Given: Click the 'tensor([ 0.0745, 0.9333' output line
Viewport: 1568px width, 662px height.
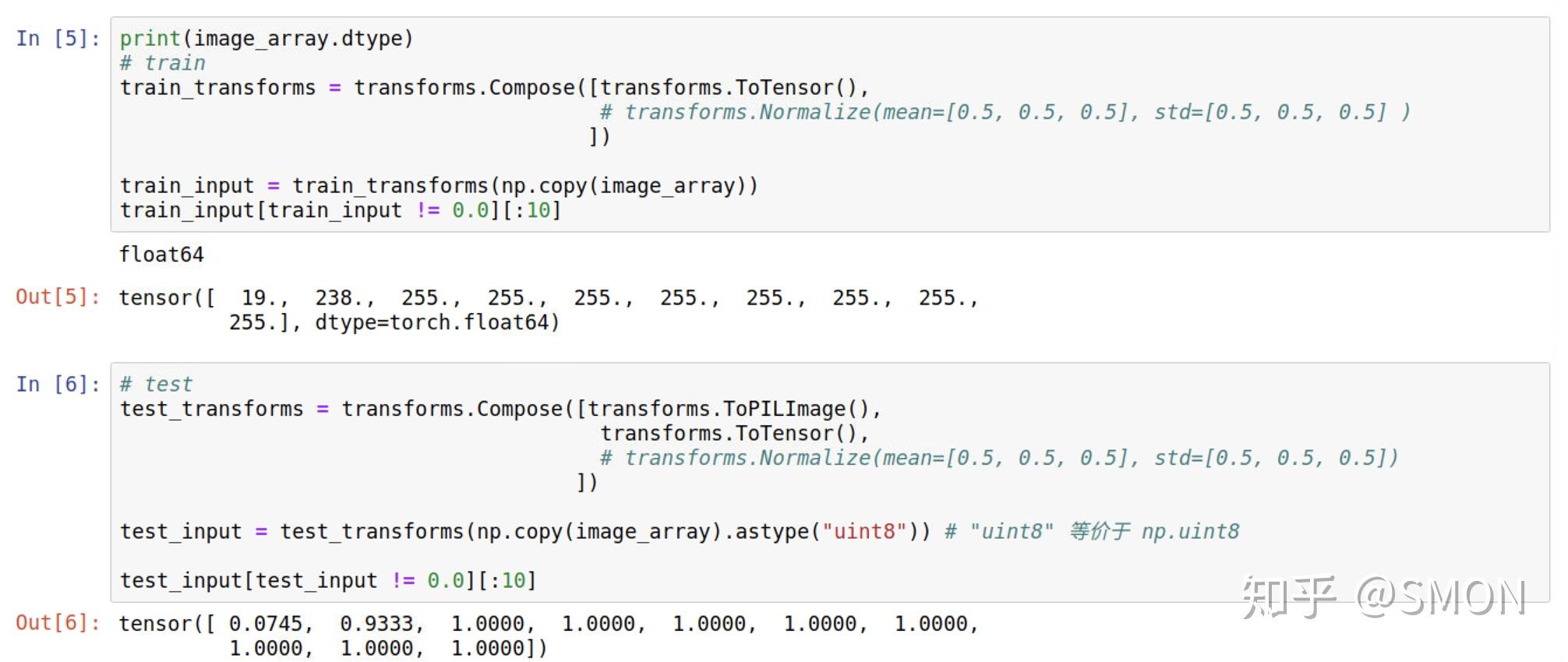Looking at the screenshot, I should point(548,623).
